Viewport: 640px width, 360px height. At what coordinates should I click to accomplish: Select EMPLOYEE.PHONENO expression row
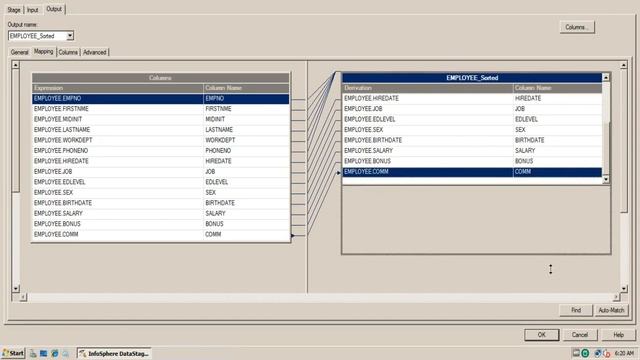click(117, 151)
